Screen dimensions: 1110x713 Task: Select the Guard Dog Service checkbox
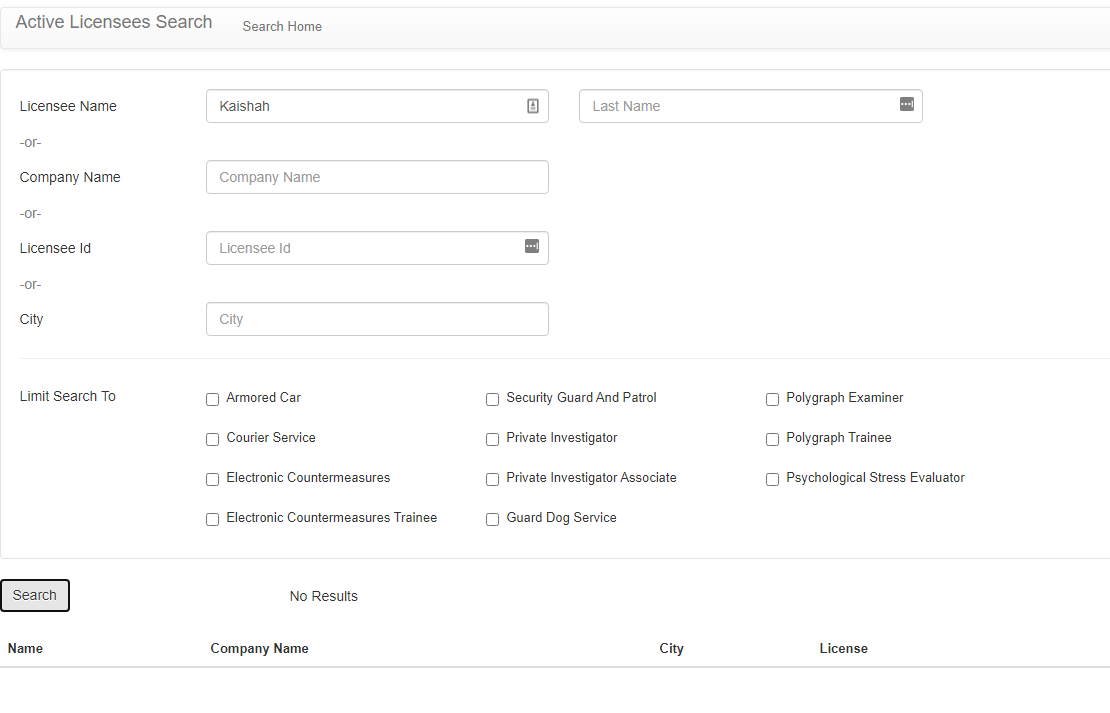click(x=492, y=520)
